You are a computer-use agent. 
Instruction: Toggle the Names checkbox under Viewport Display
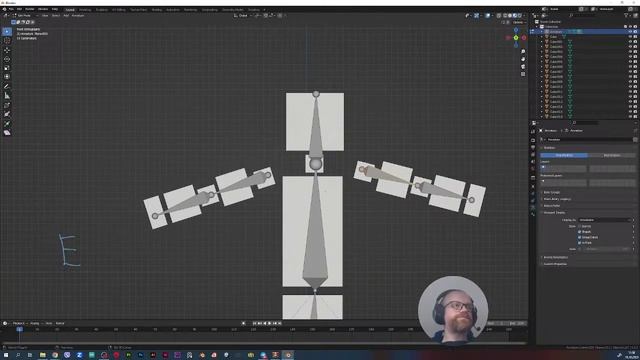(x=579, y=226)
